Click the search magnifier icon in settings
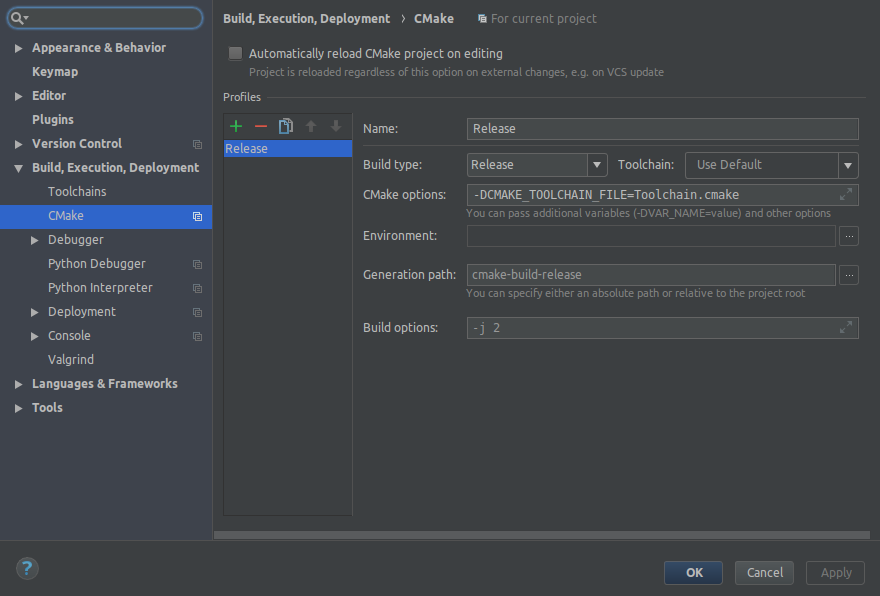Screen dimensions: 880x596 pyautogui.click(x=18, y=19)
